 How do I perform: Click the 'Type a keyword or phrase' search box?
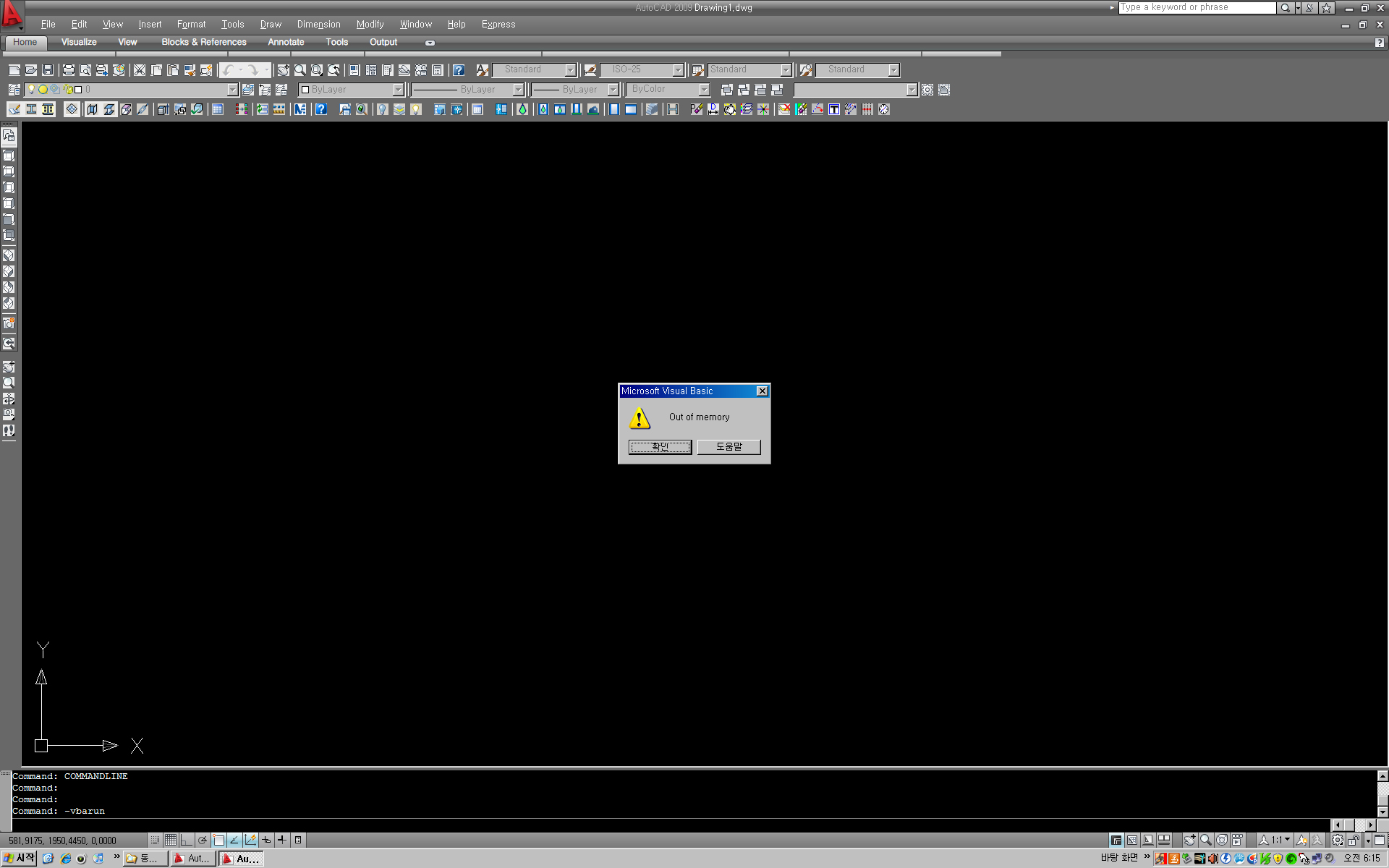coord(1197,8)
